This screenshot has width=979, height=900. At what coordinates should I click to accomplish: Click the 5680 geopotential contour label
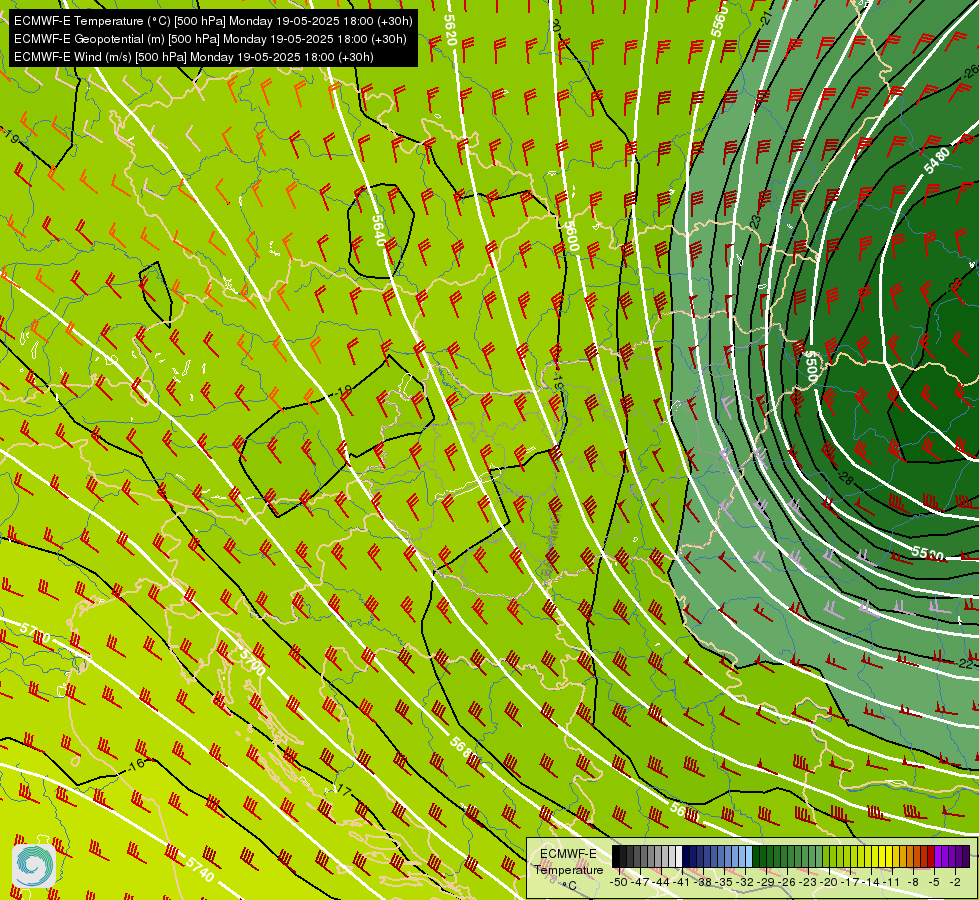pos(465,749)
